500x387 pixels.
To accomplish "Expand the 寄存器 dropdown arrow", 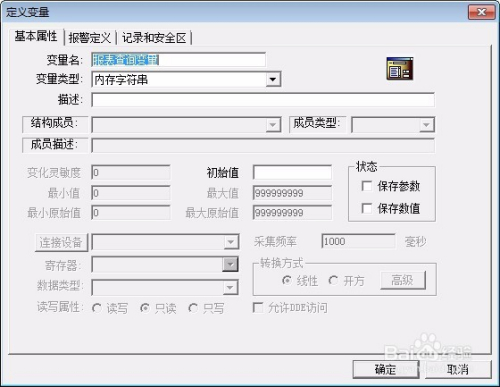I will [230, 265].
